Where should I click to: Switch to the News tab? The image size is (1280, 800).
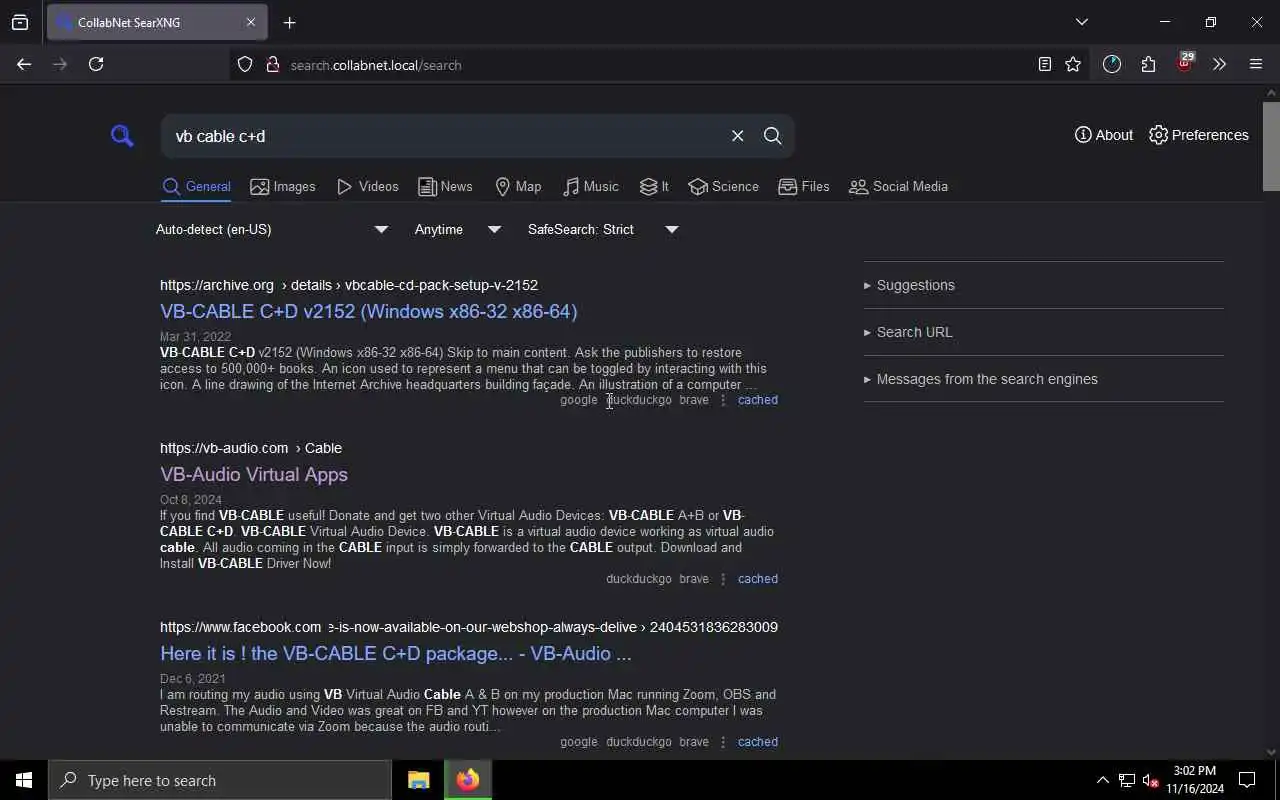point(445,187)
